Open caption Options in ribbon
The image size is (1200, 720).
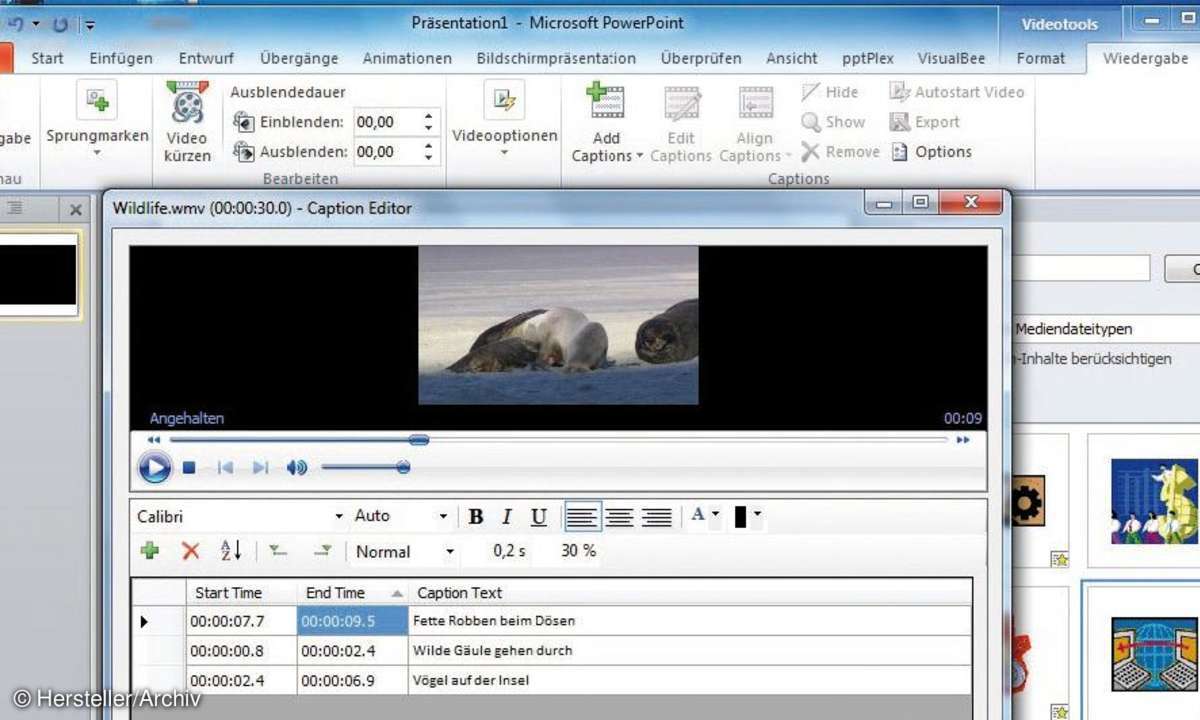coord(931,152)
